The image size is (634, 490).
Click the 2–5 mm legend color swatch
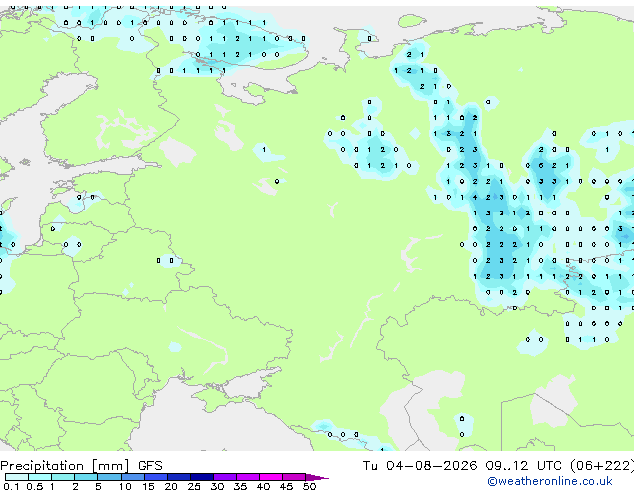coord(86,477)
